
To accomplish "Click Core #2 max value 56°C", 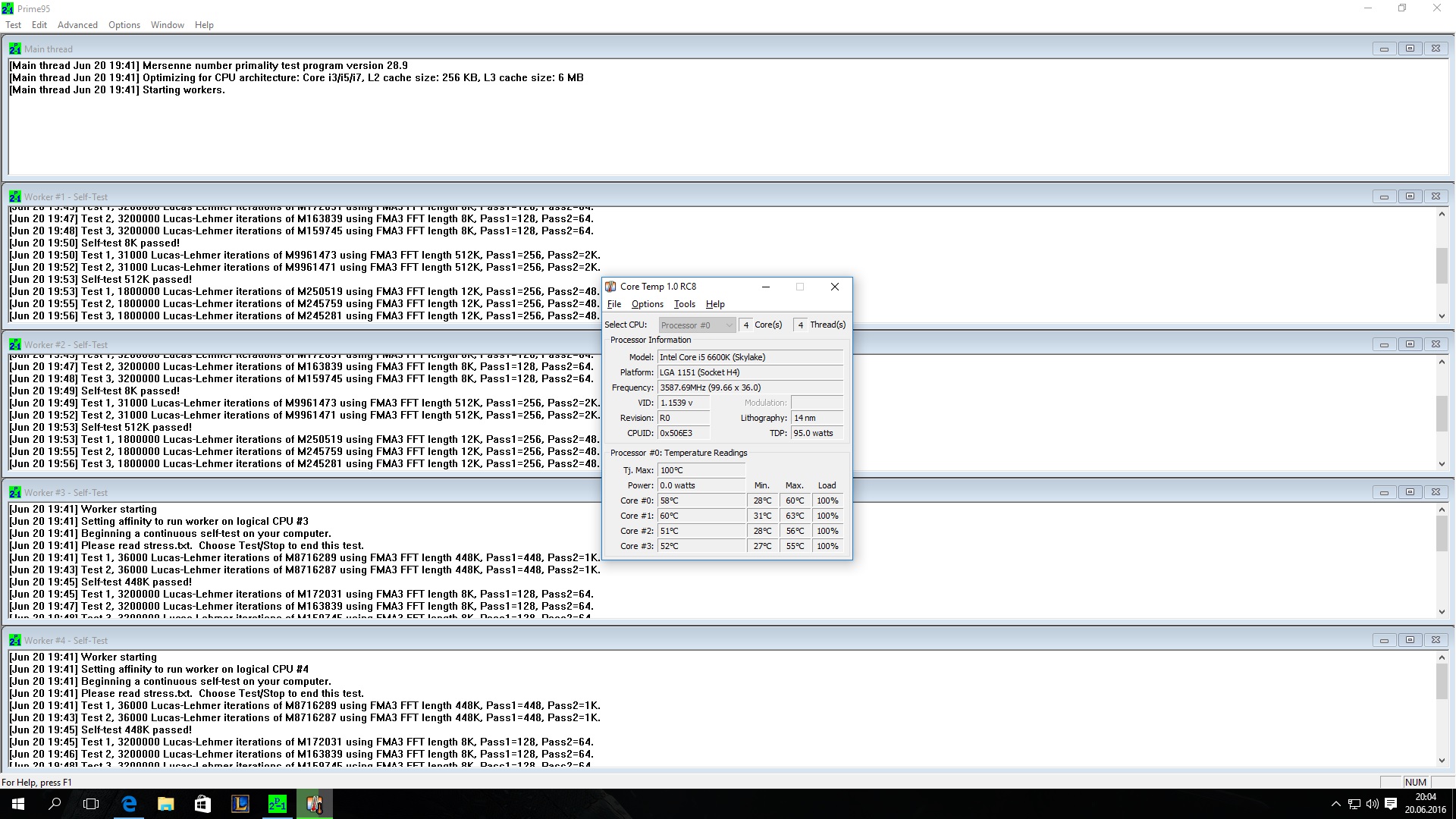I will click(x=794, y=531).
